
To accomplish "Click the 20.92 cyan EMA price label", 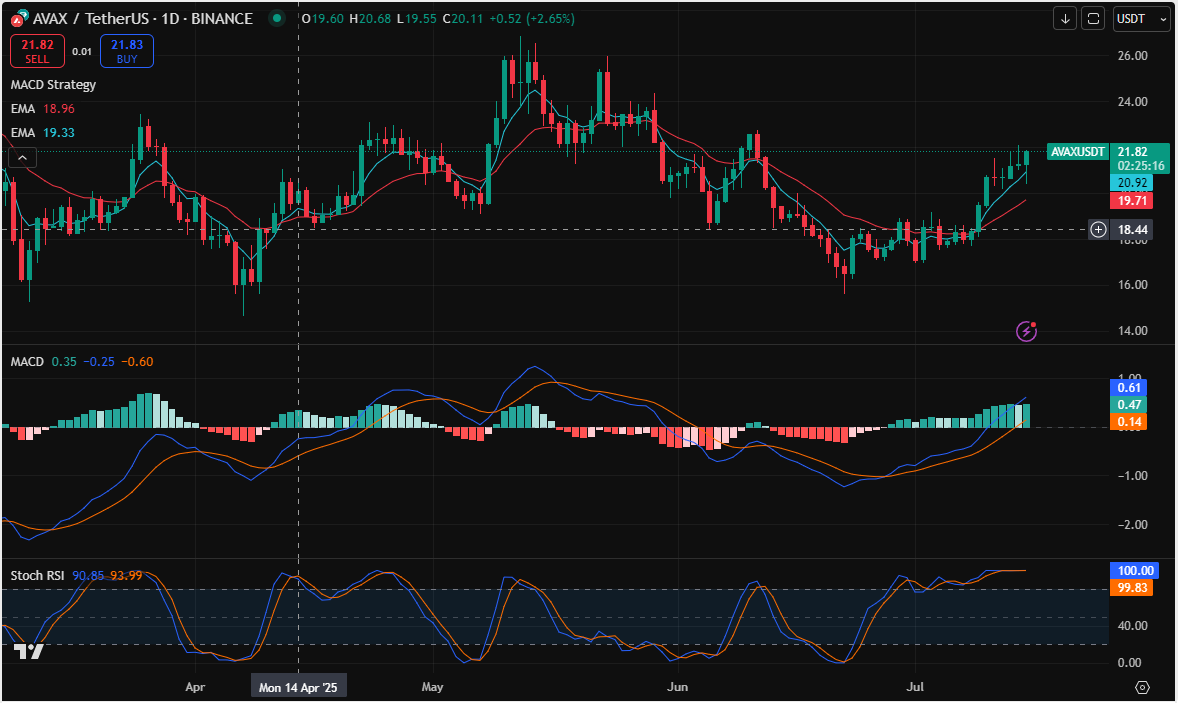I will pos(1131,183).
